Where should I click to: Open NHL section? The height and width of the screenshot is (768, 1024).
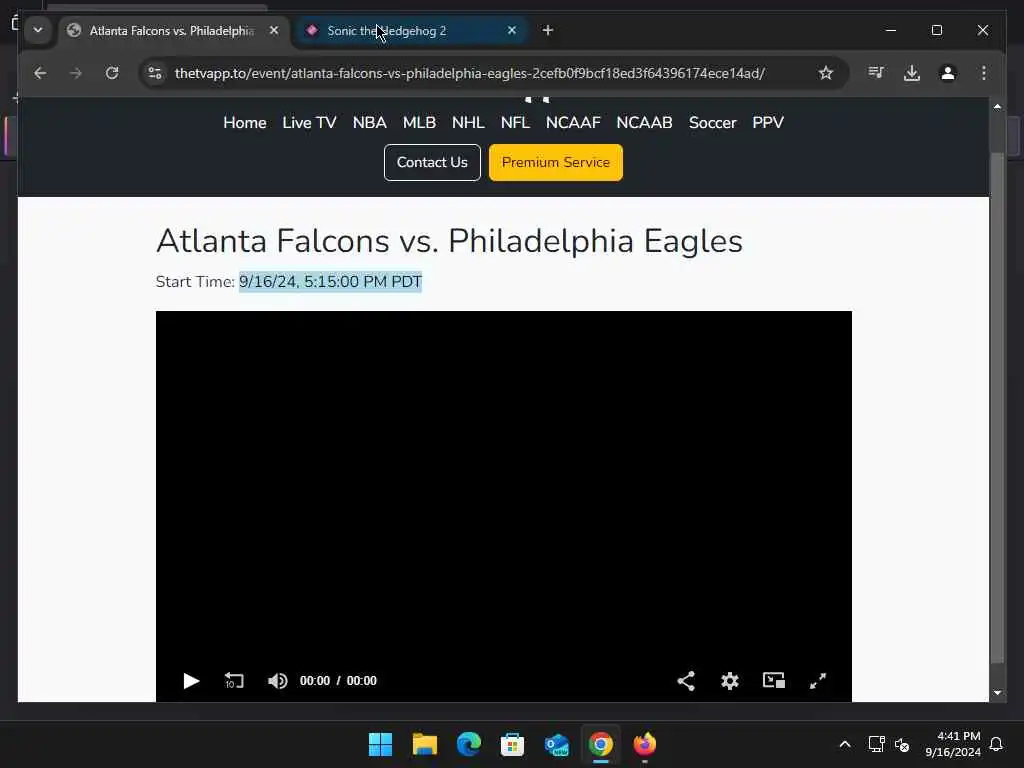[x=468, y=123]
